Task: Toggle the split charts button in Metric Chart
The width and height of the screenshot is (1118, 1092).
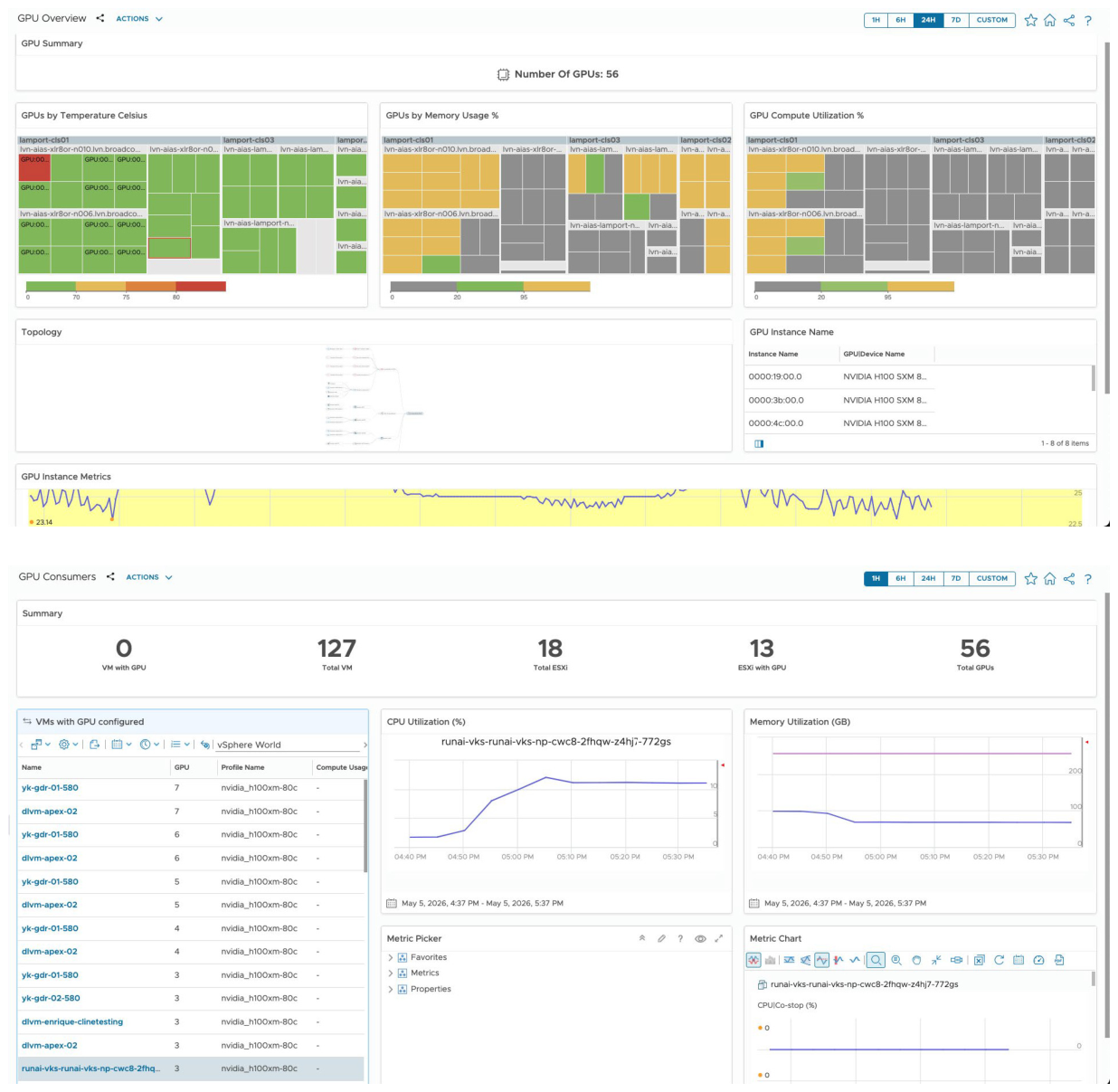Action: click(x=753, y=960)
